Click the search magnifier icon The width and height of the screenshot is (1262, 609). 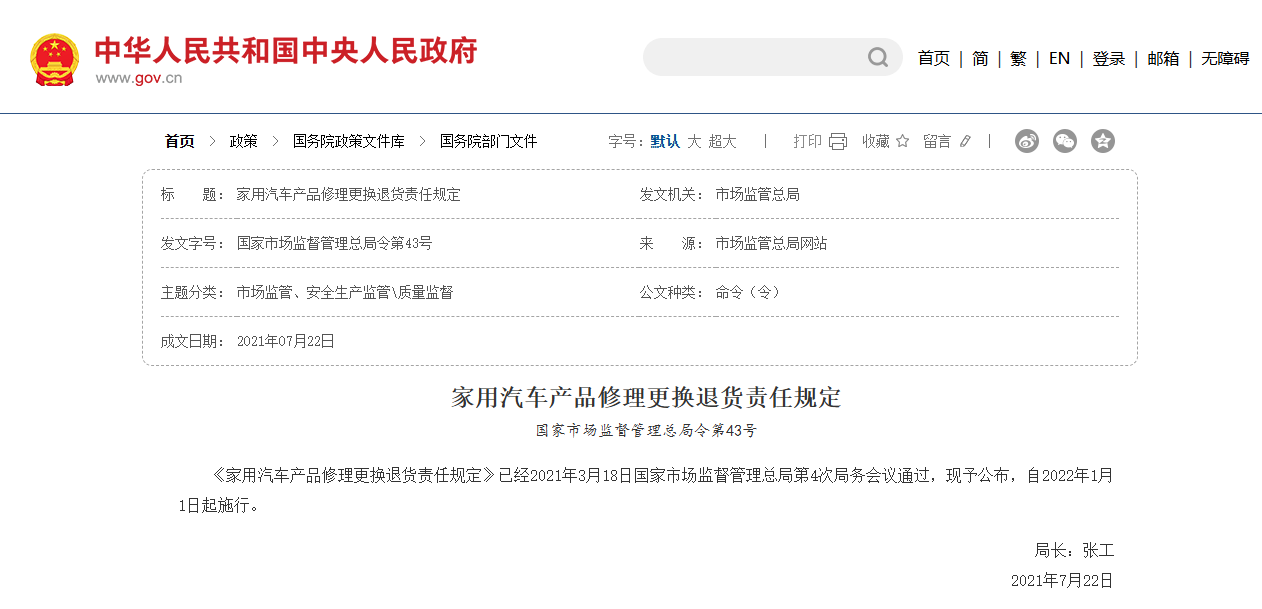click(878, 57)
